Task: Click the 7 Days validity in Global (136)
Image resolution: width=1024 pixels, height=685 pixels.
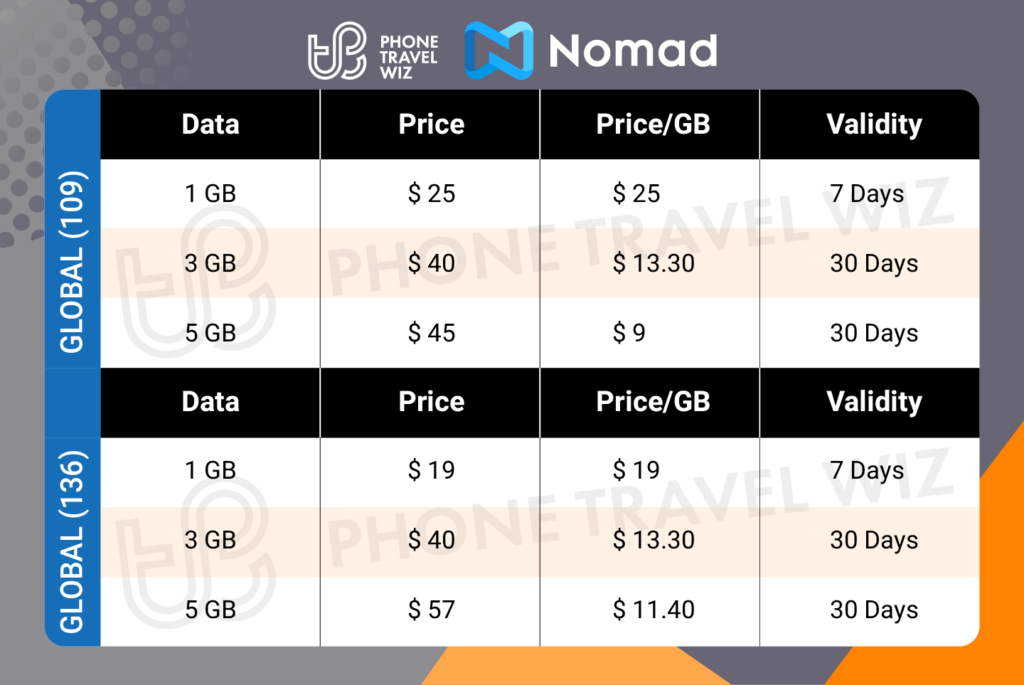Action: pyautogui.click(x=866, y=470)
